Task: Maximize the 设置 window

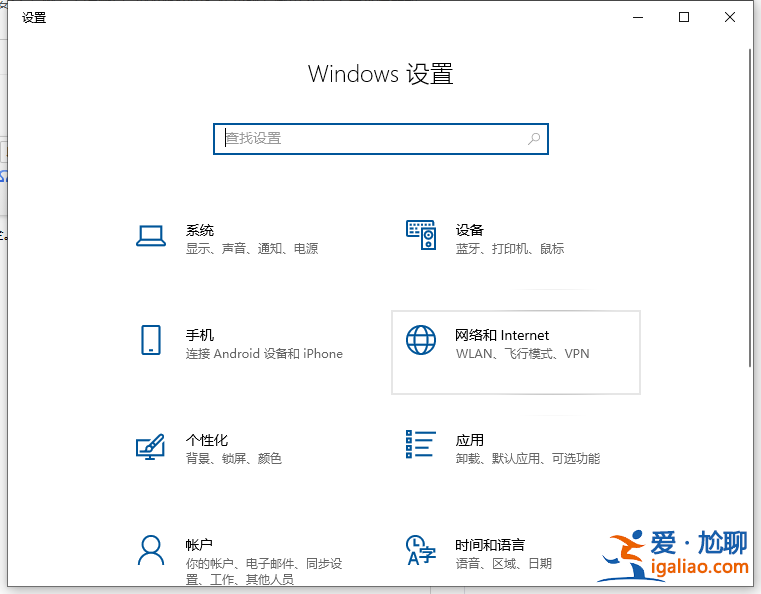Action: click(x=684, y=17)
